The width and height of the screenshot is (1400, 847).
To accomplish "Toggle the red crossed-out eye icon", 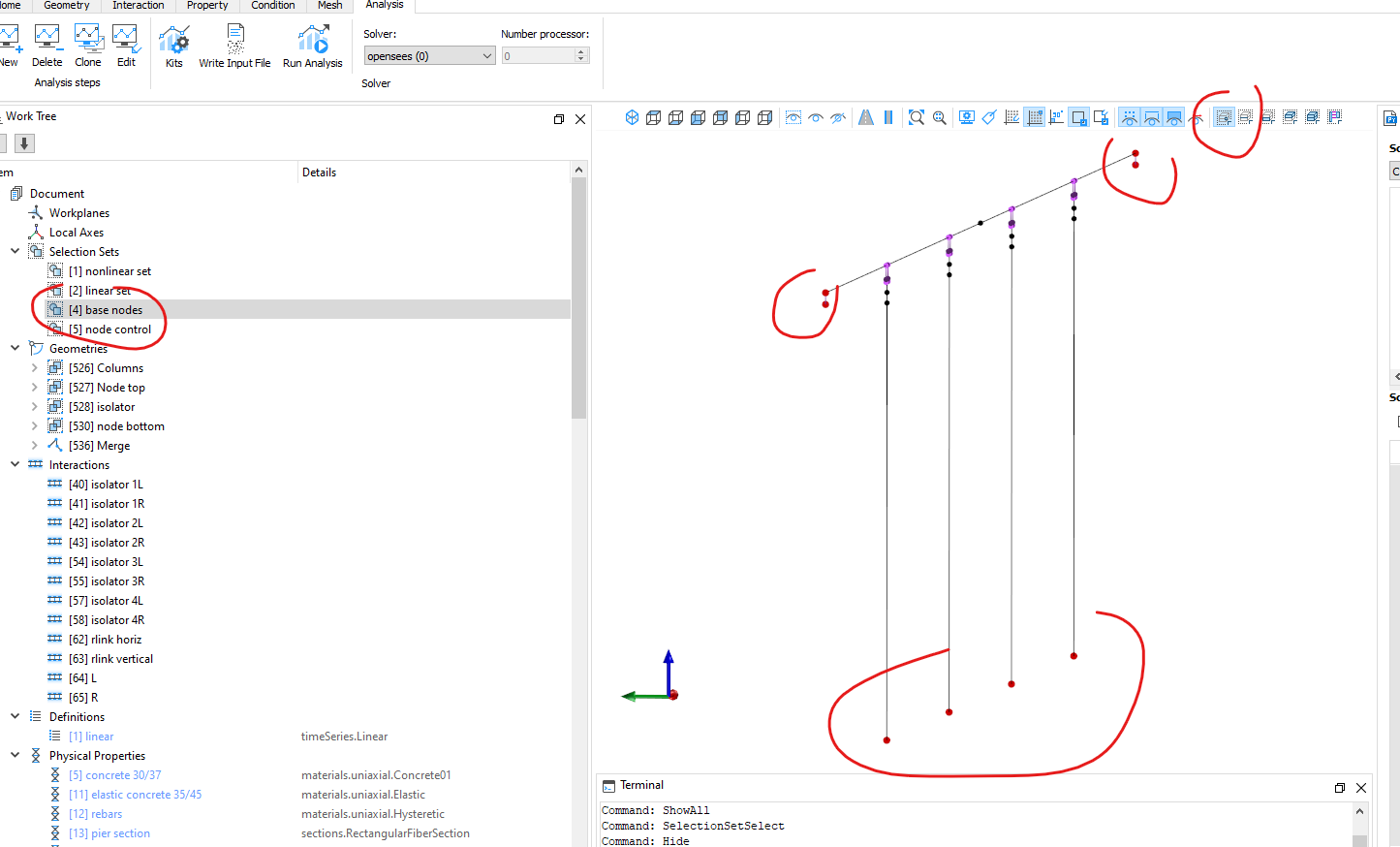I will (1197, 117).
